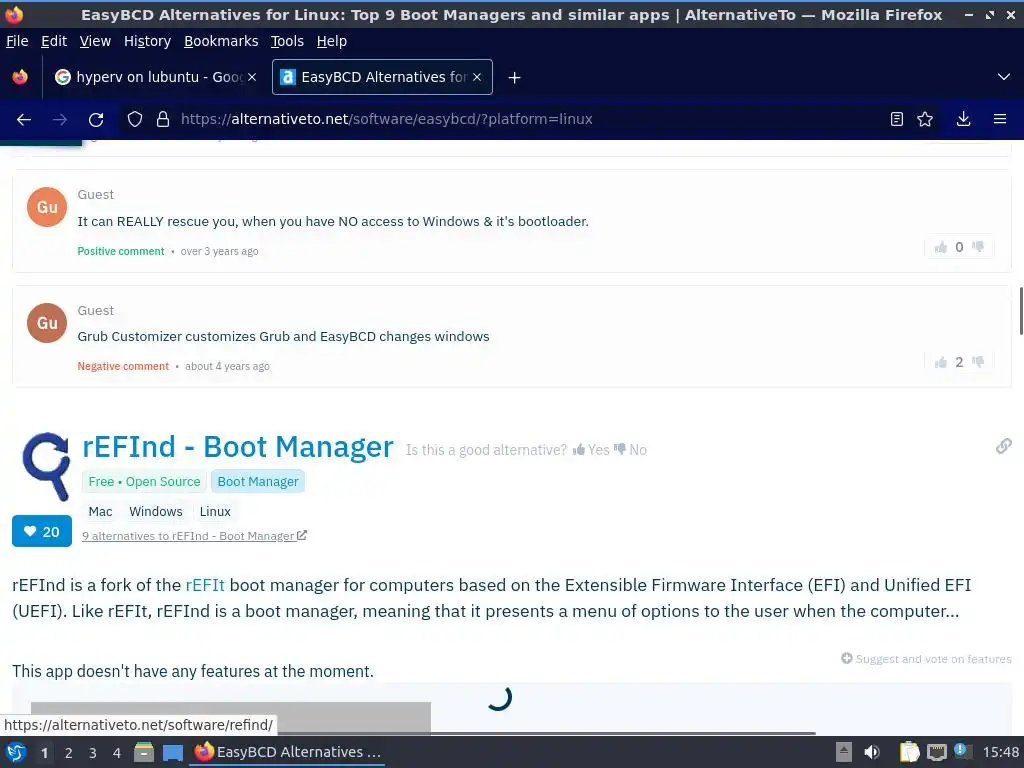Open the Help menu

(x=332, y=41)
